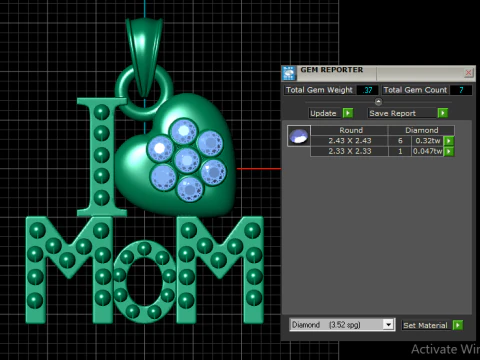This screenshot has width=480, height=360.
Task: Click the 0.32tw weight cell
Action: coord(428,141)
